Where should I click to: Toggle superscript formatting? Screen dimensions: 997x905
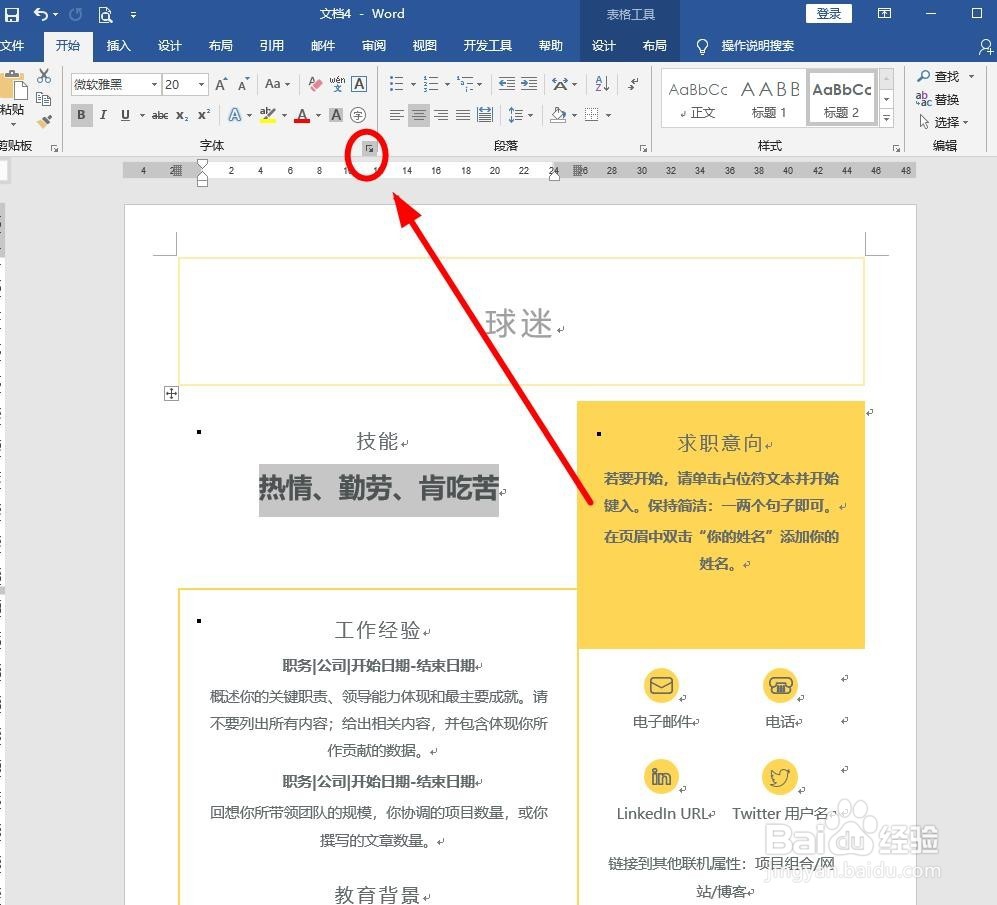203,115
